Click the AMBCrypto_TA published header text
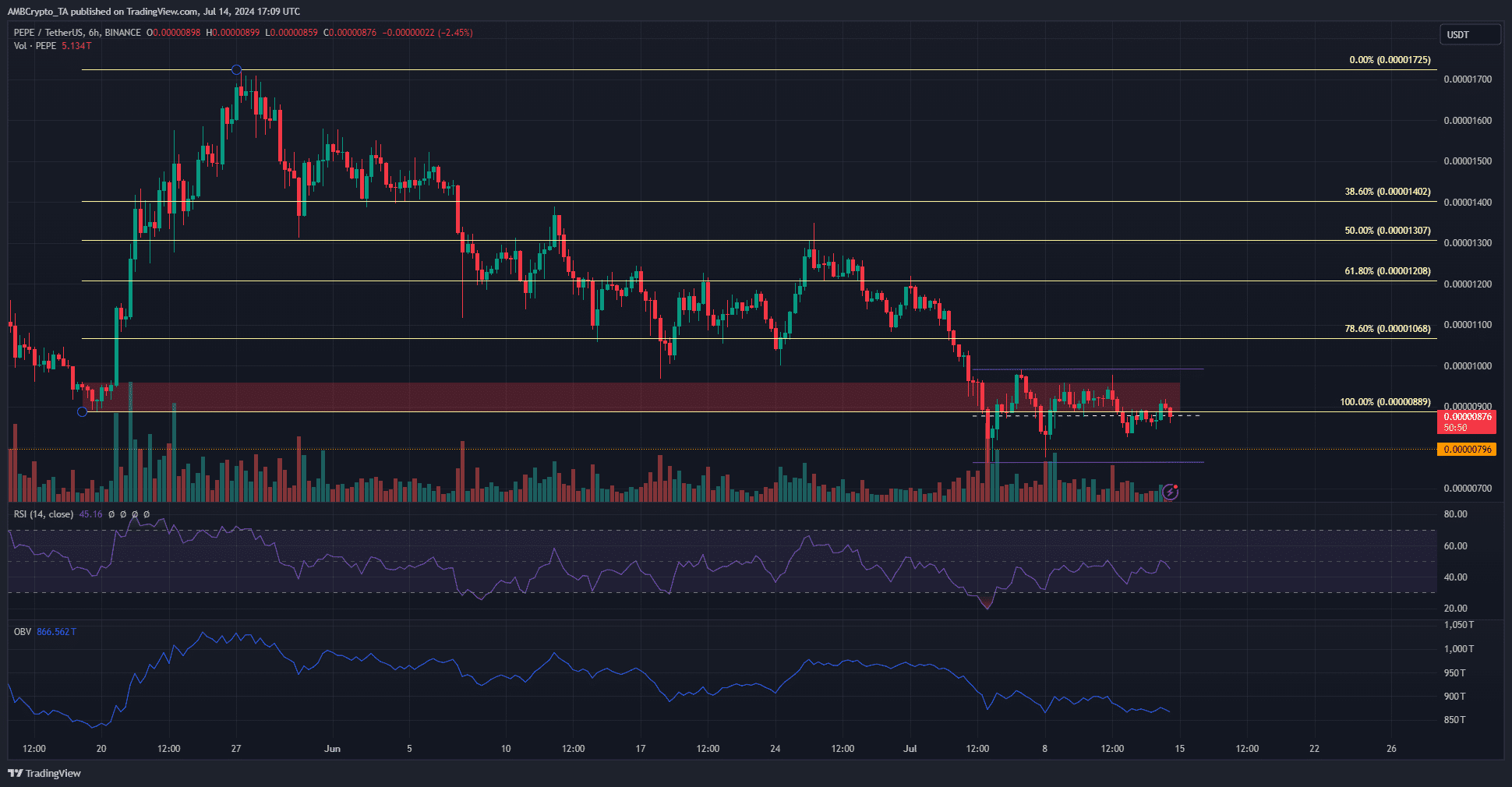The width and height of the screenshot is (1512, 787). (x=154, y=12)
